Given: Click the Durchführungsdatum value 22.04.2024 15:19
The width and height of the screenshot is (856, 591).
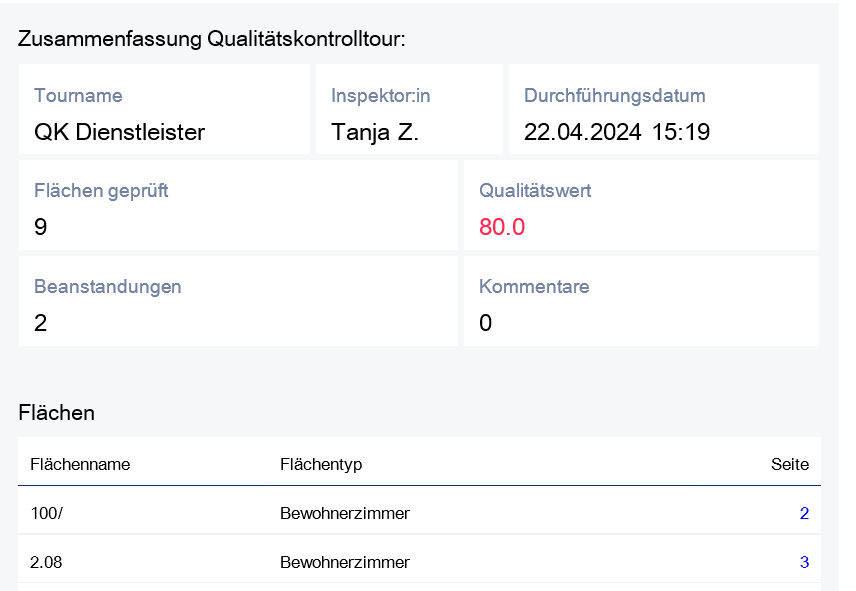Looking at the screenshot, I should (617, 132).
